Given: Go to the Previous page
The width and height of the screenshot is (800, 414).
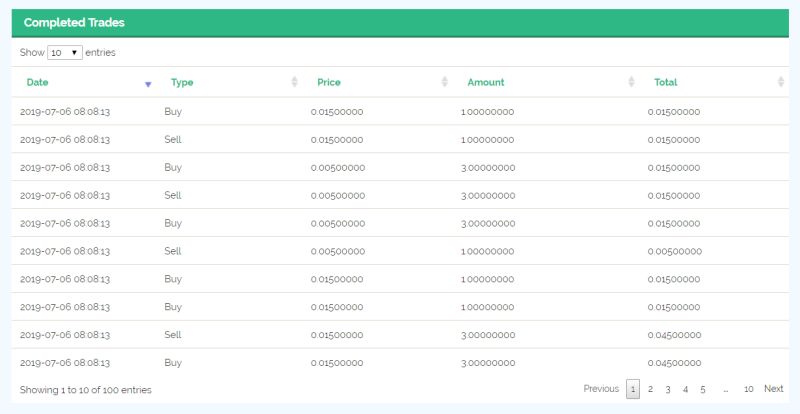Looking at the screenshot, I should point(601,389).
